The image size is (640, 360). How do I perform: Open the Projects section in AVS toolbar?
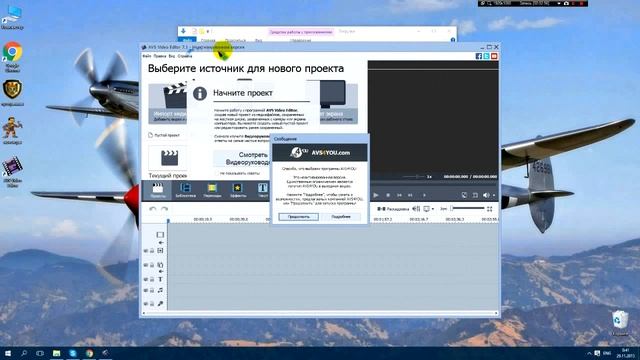[158, 191]
